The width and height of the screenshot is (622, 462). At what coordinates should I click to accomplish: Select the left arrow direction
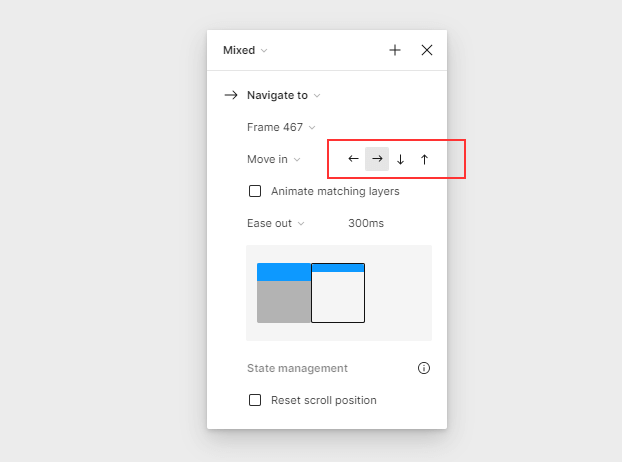pyautogui.click(x=353, y=159)
